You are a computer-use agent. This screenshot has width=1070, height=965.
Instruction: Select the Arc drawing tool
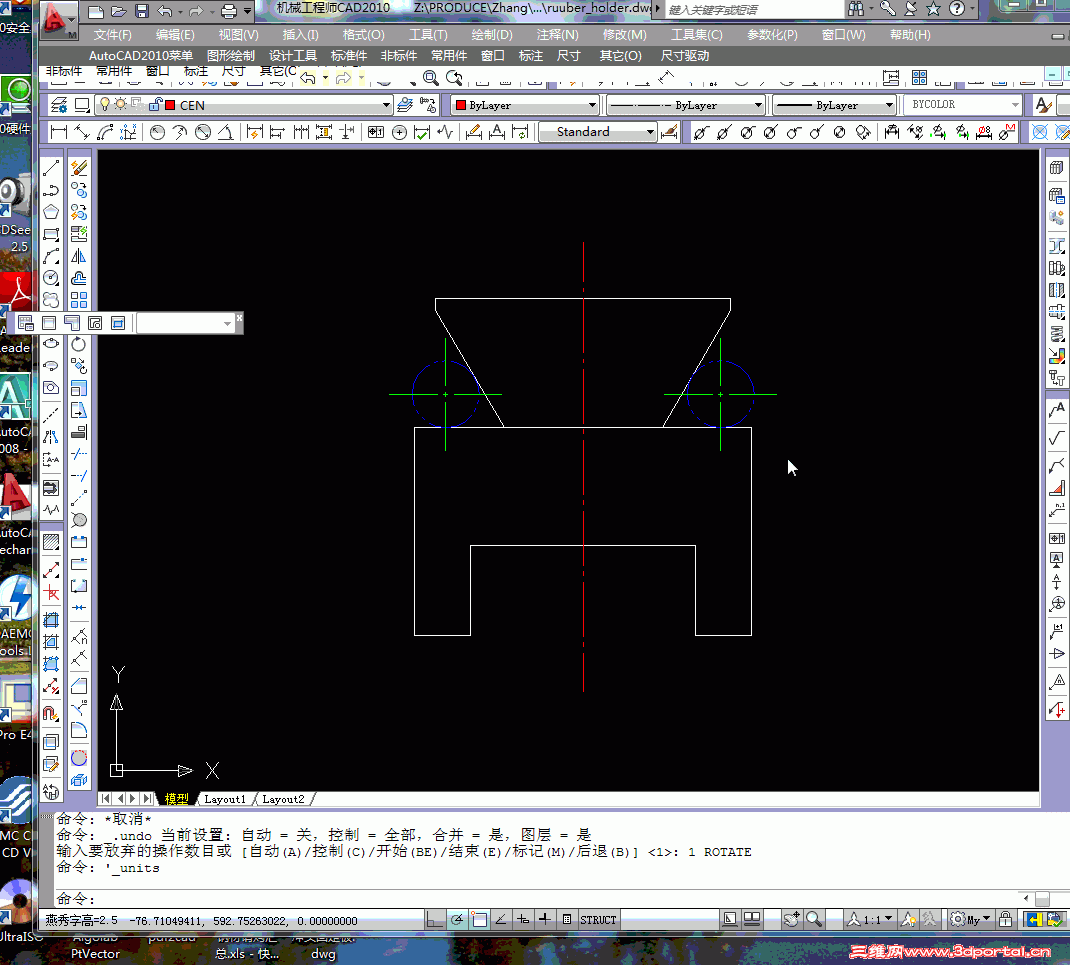coord(51,257)
